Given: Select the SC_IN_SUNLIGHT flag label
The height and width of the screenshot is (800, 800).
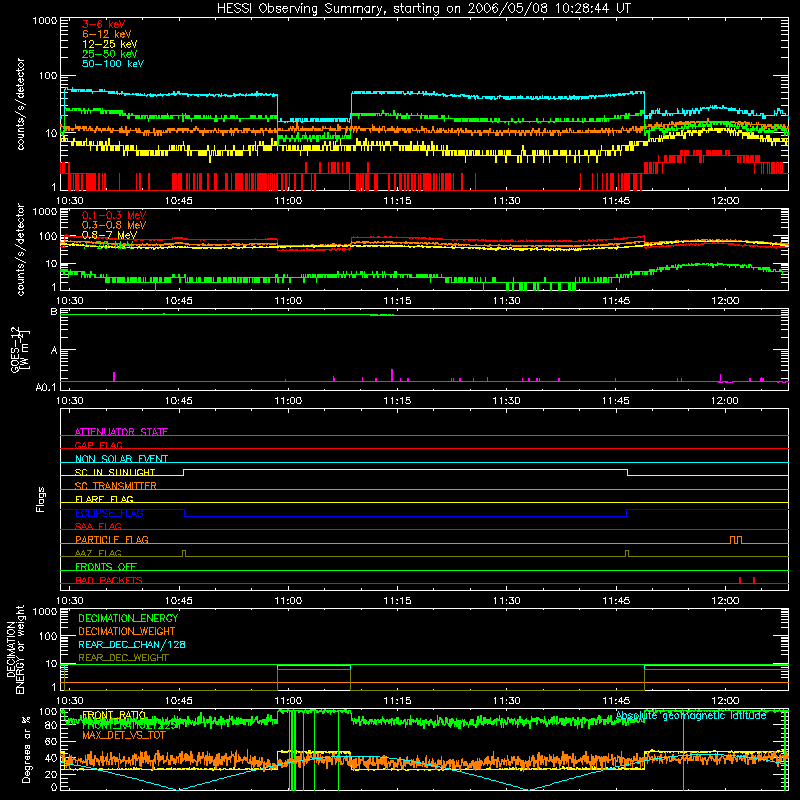Looking at the screenshot, I should (115, 472).
